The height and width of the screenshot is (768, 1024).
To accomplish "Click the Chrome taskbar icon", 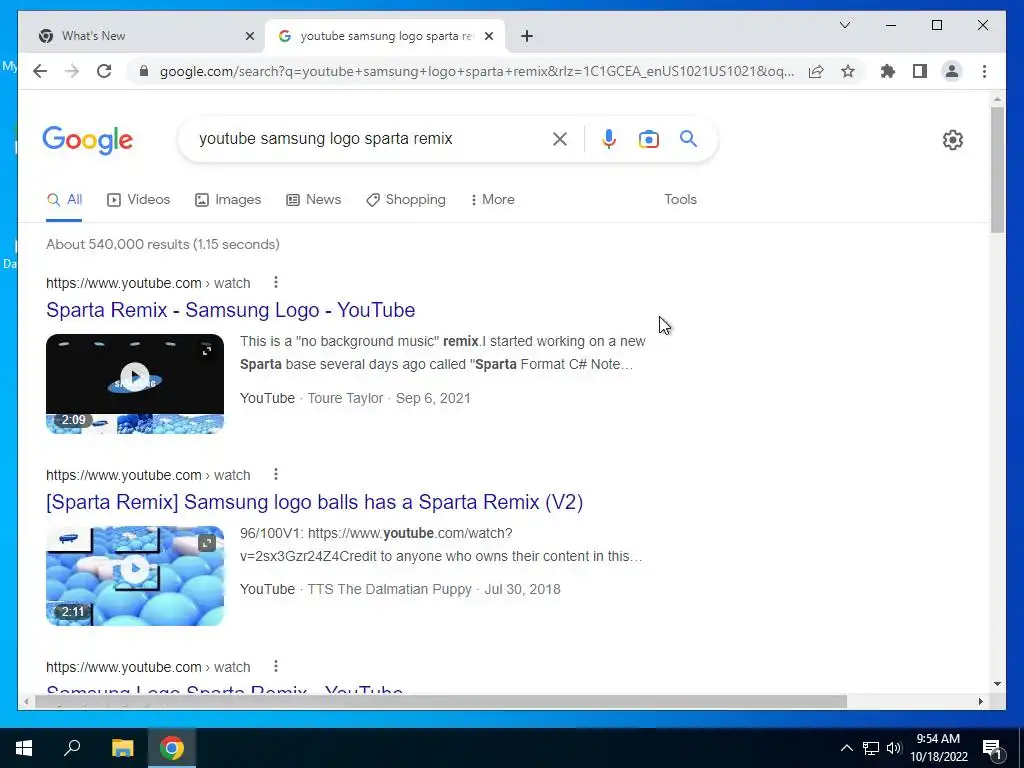I will (x=172, y=748).
